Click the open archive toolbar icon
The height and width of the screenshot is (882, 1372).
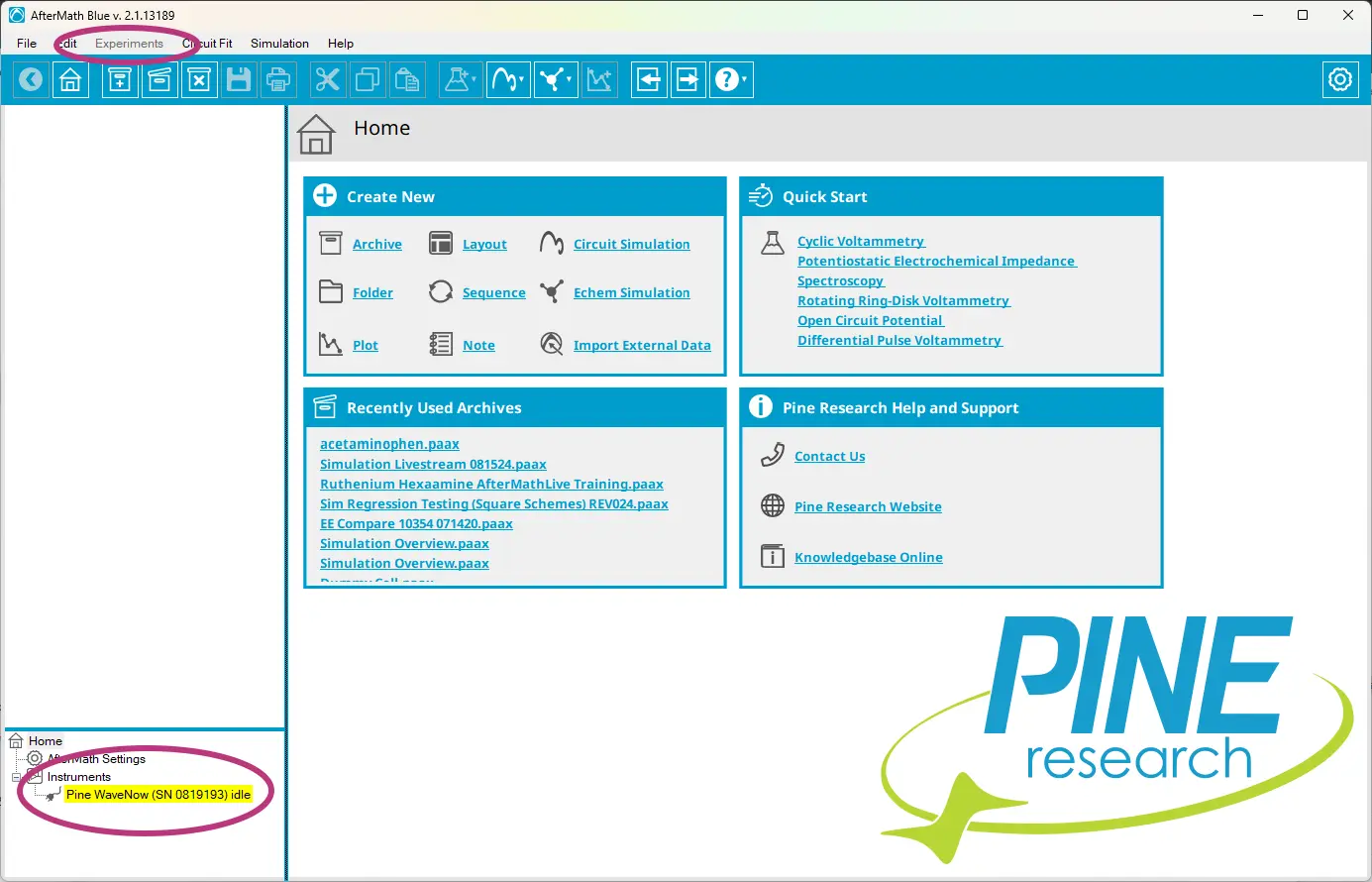click(159, 79)
